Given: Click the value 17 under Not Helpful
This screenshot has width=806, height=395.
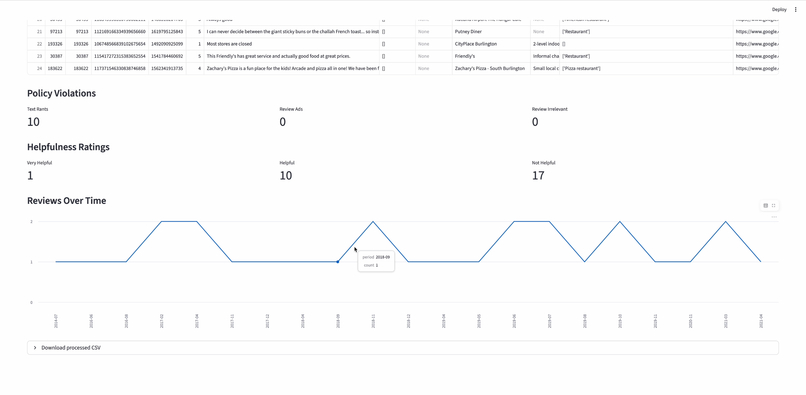Looking at the screenshot, I should click(538, 176).
